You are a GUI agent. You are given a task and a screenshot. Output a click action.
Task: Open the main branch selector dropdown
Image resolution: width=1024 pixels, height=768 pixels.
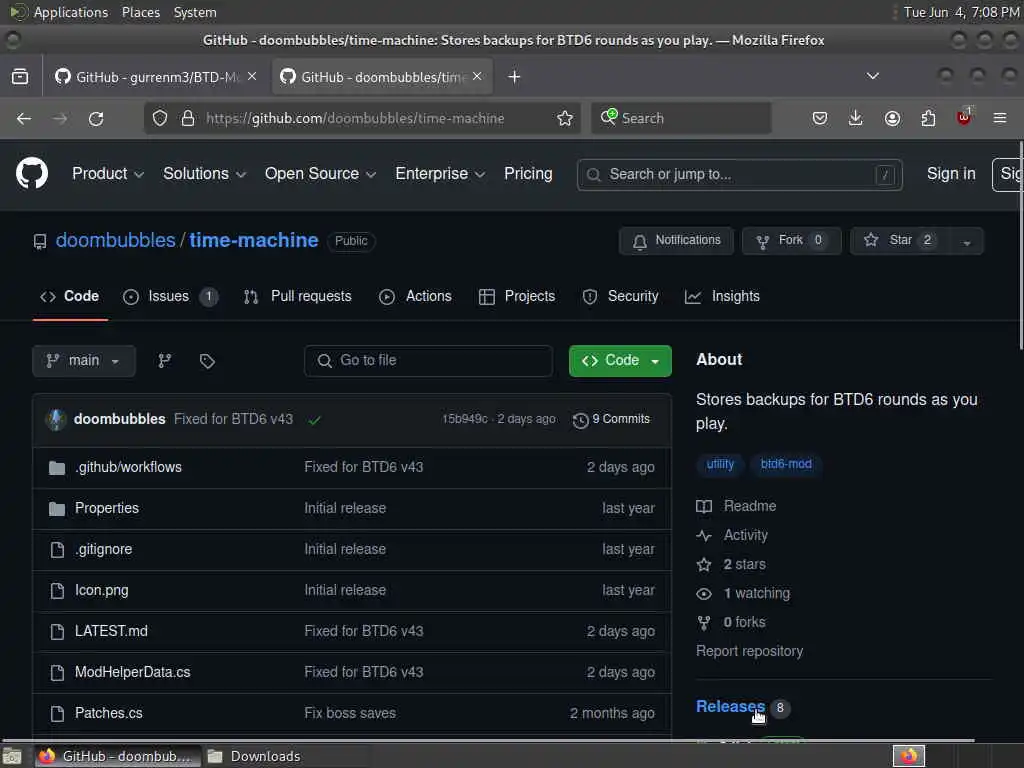point(84,360)
